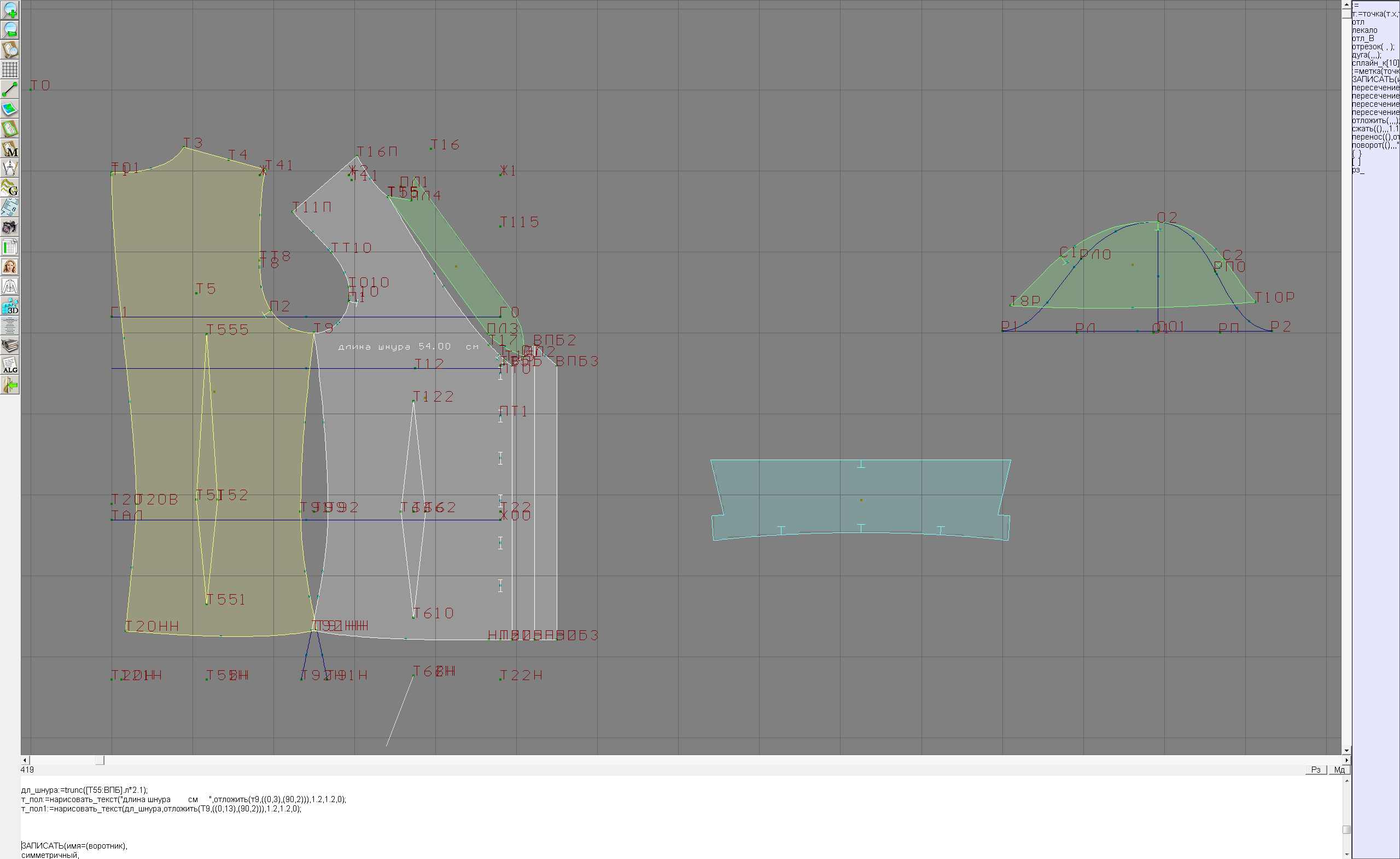Open the 3D view icon
Image resolution: width=1400 pixels, height=859 pixels.
tap(10, 306)
